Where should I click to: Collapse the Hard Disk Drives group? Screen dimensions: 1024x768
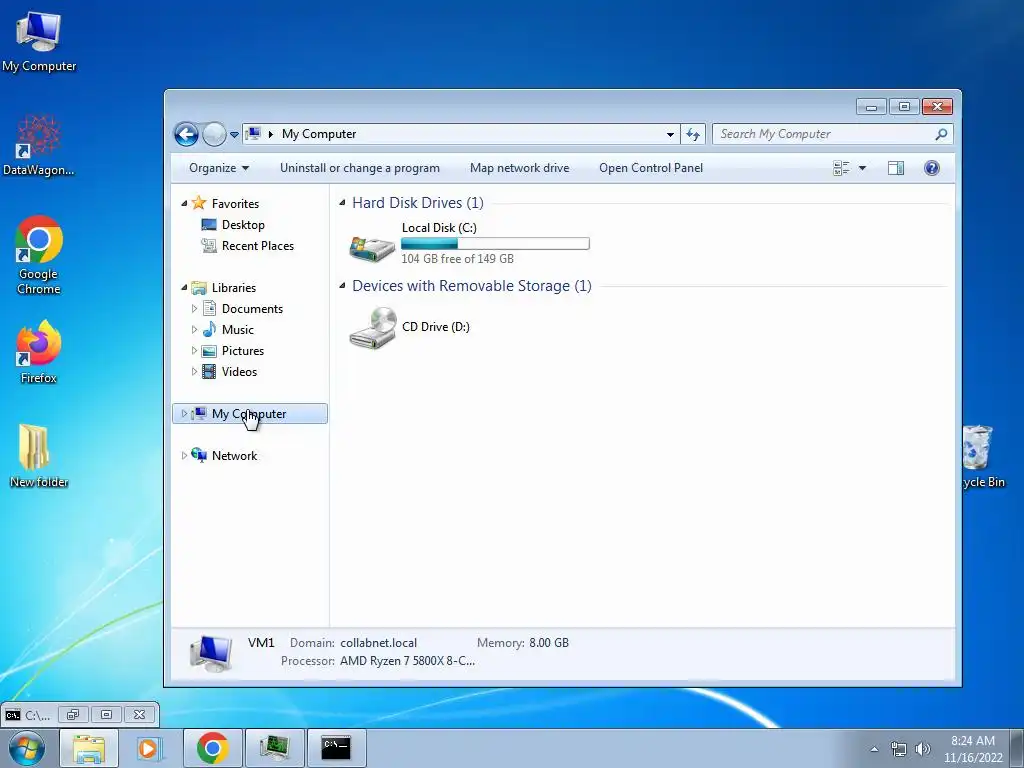pyautogui.click(x=342, y=202)
